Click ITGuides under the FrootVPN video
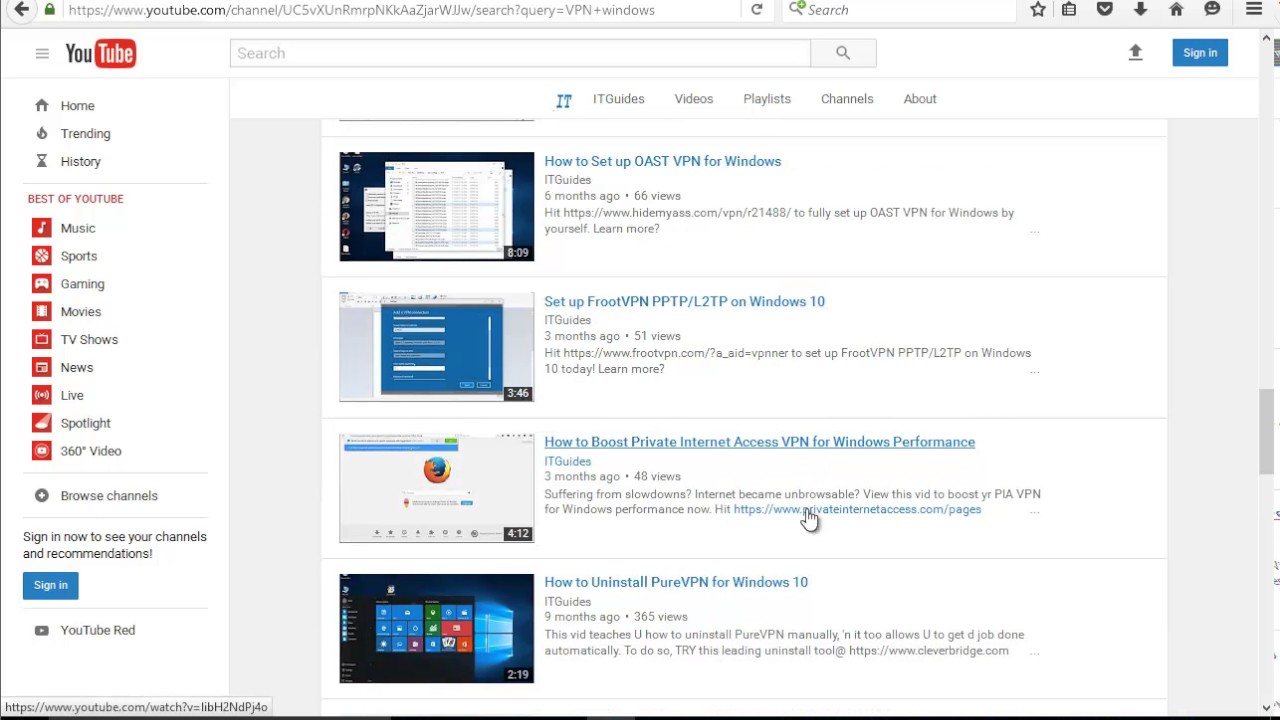The height and width of the screenshot is (720, 1280). (x=567, y=320)
